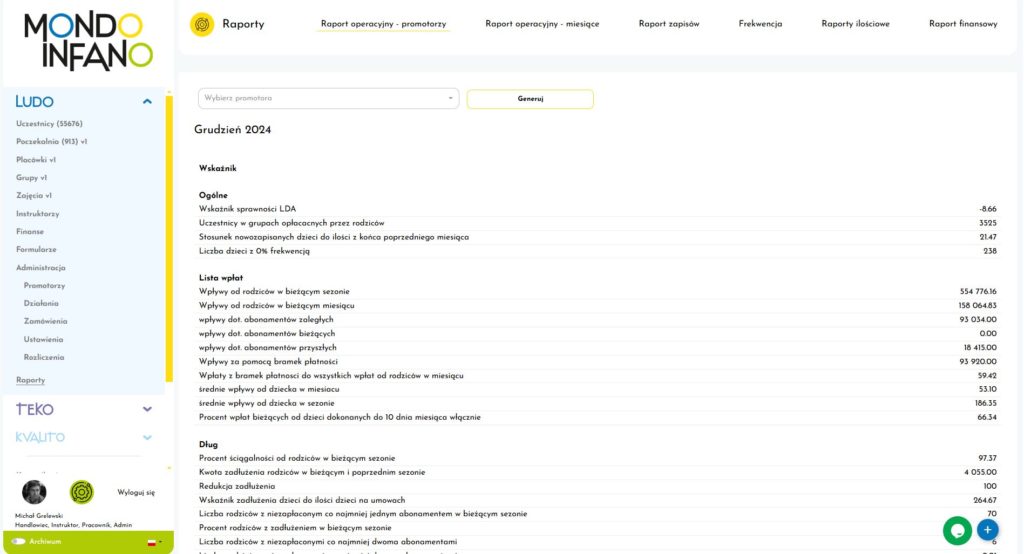Image resolution: width=1024 pixels, height=554 pixels.
Task: Open Uczestnicy (55676) in sidebar
Action: click(x=50, y=123)
